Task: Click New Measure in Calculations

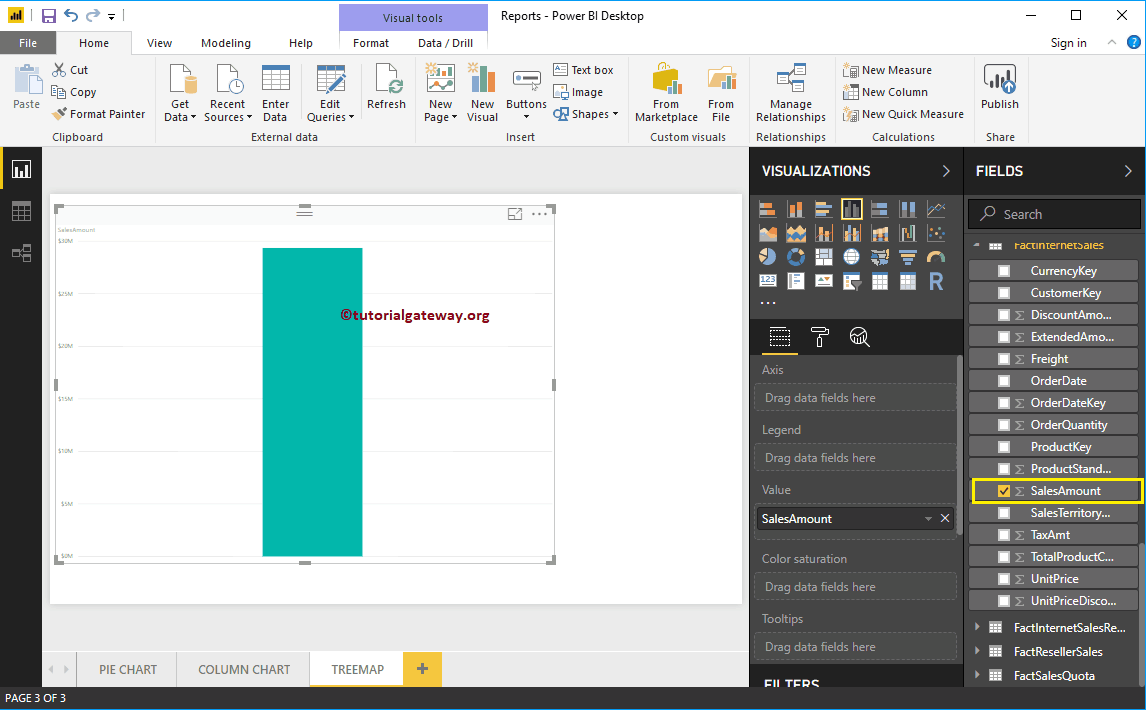Action: pyautogui.click(x=887, y=70)
